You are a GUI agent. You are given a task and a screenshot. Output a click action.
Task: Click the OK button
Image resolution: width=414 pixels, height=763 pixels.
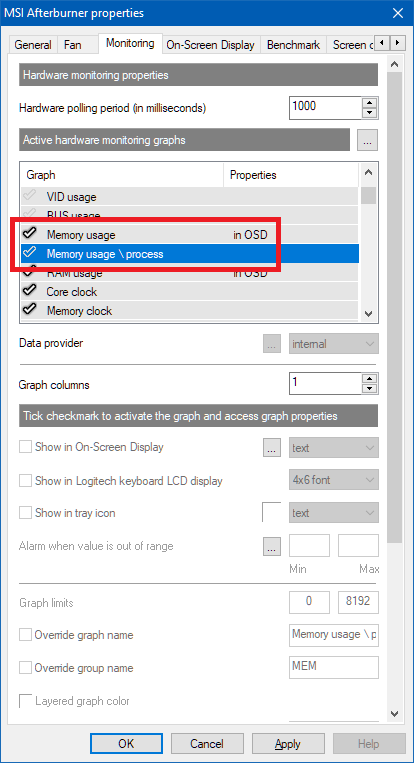126,744
